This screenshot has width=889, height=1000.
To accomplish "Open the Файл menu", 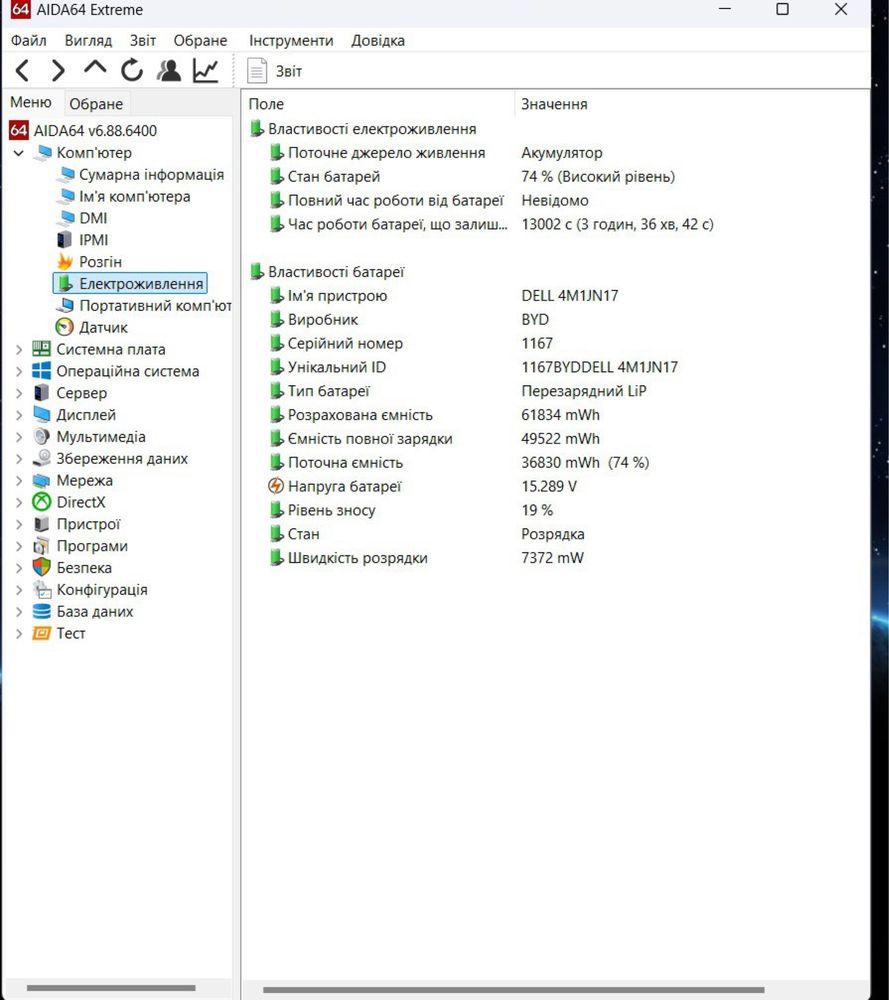I will pos(29,40).
